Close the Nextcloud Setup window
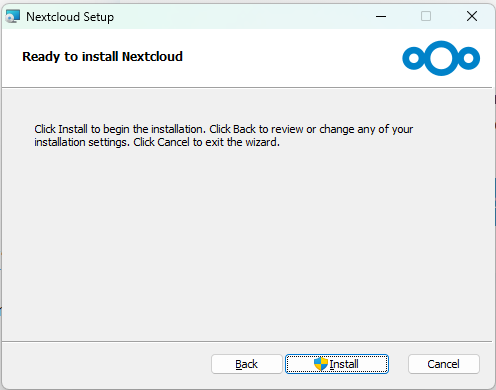This screenshot has height=390, width=496. coord(472,16)
